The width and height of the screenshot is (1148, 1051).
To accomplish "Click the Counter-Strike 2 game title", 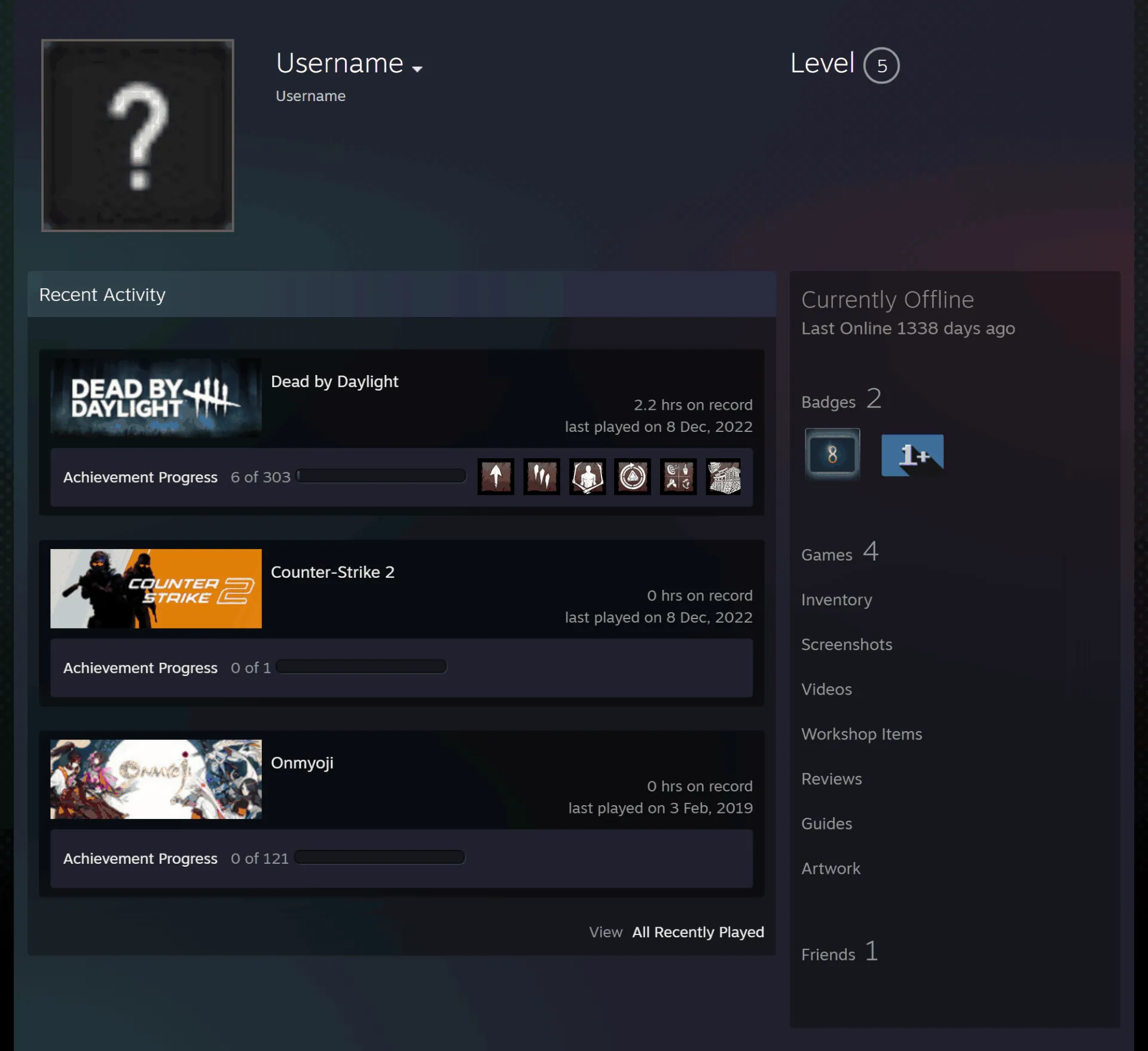I will pos(332,572).
